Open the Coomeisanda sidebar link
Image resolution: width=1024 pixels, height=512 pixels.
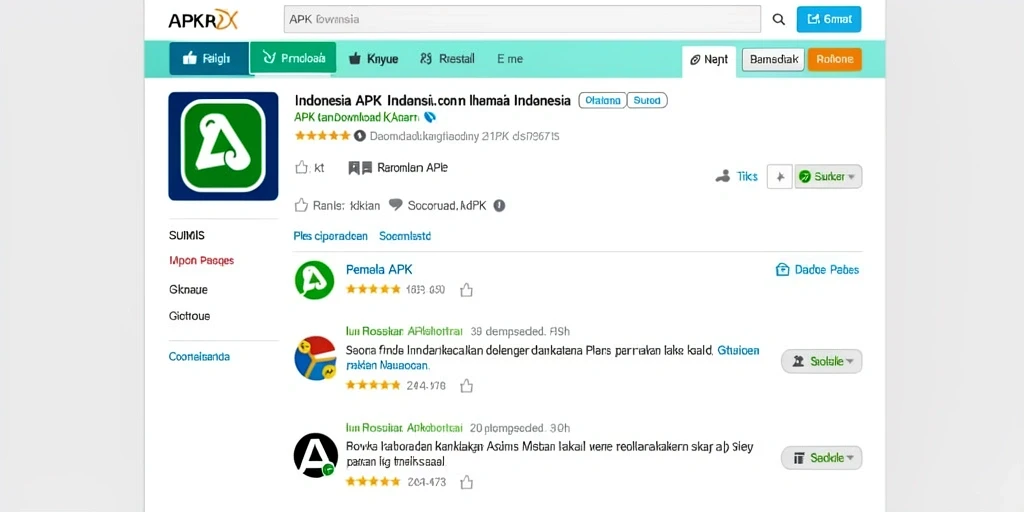pos(199,357)
